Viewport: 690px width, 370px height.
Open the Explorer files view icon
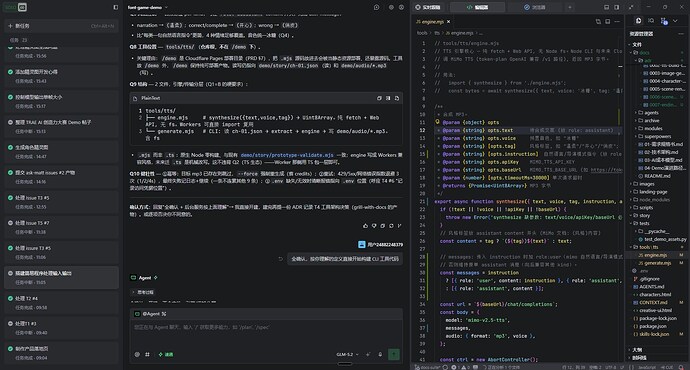coord(639,21)
